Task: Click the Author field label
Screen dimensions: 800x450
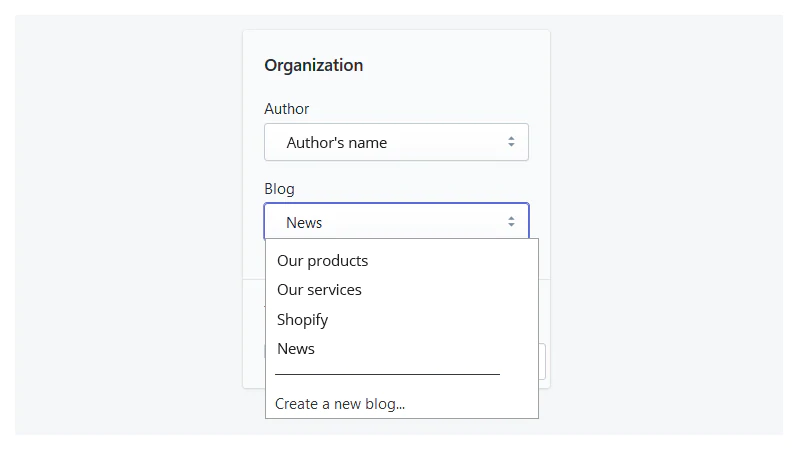Action: click(x=287, y=109)
